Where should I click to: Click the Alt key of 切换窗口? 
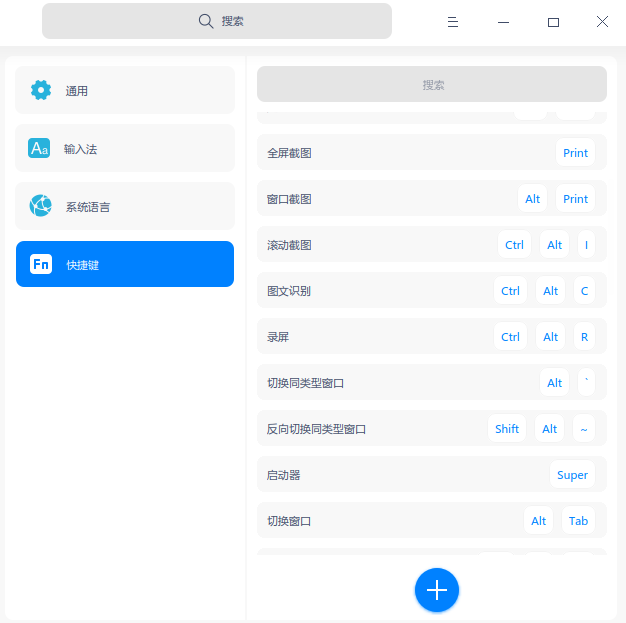coord(539,521)
